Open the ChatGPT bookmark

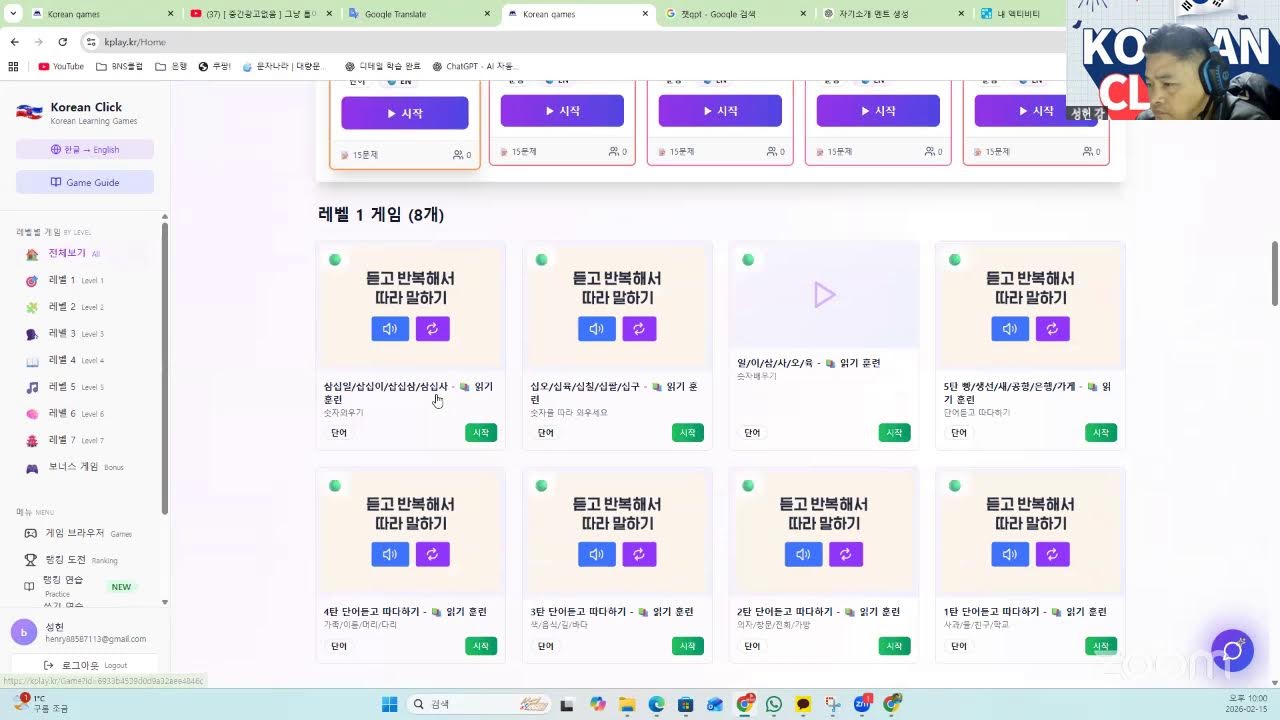(473, 66)
